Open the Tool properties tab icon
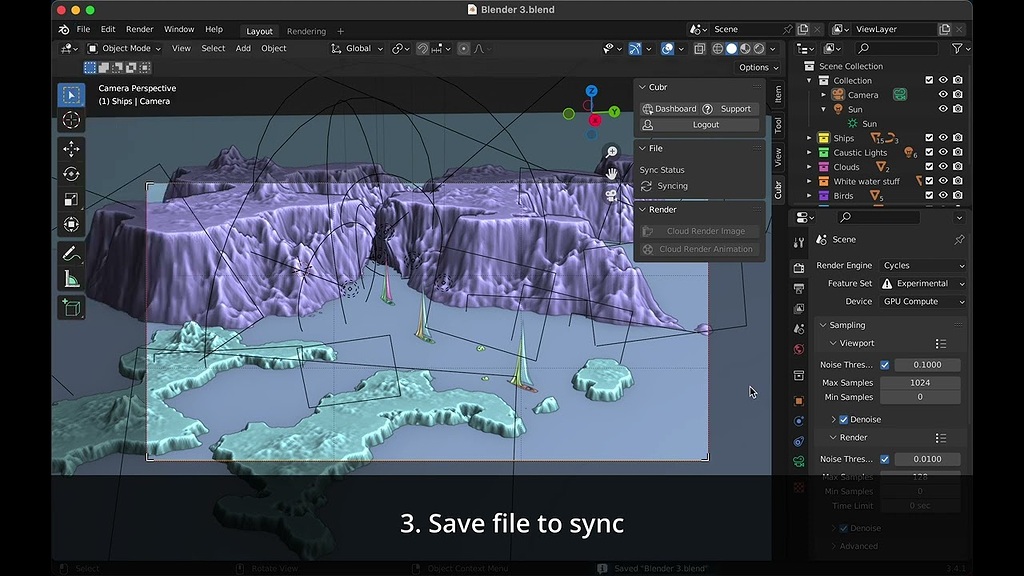1024x576 pixels. click(x=799, y=243)
